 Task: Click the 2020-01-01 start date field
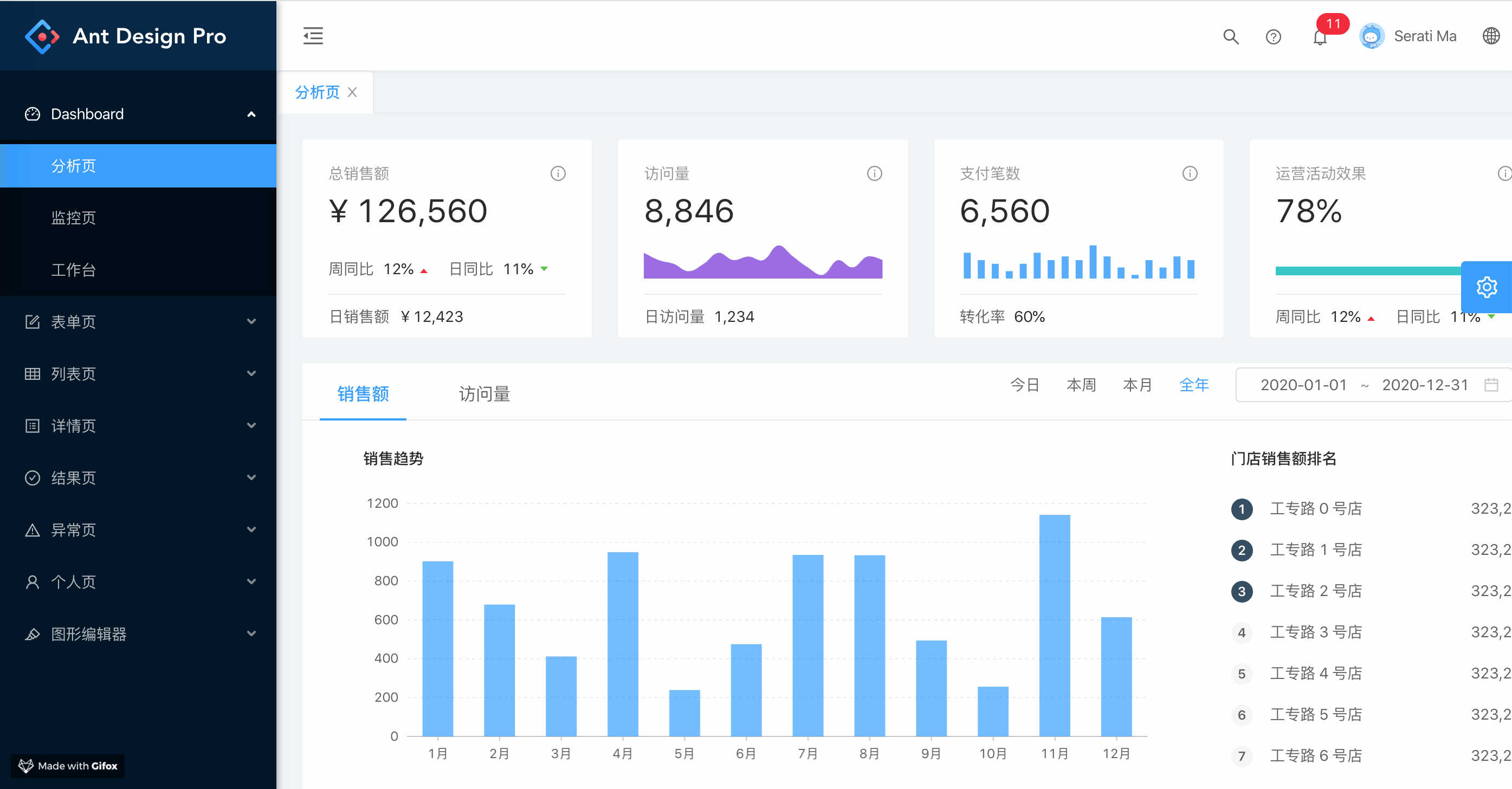1303,385
